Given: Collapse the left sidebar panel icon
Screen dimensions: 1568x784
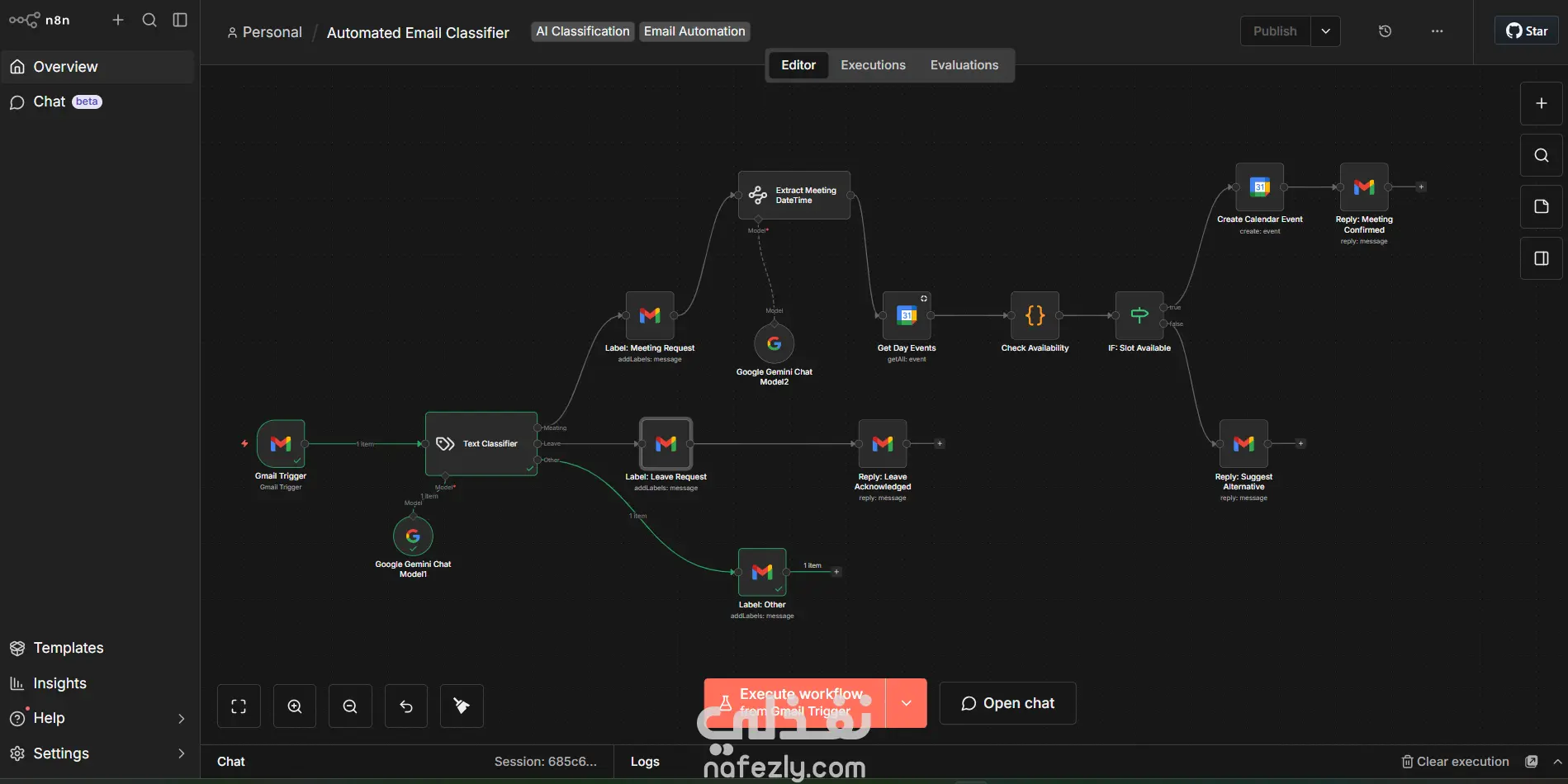Looking at the screenshot, I should click(180, 20).
